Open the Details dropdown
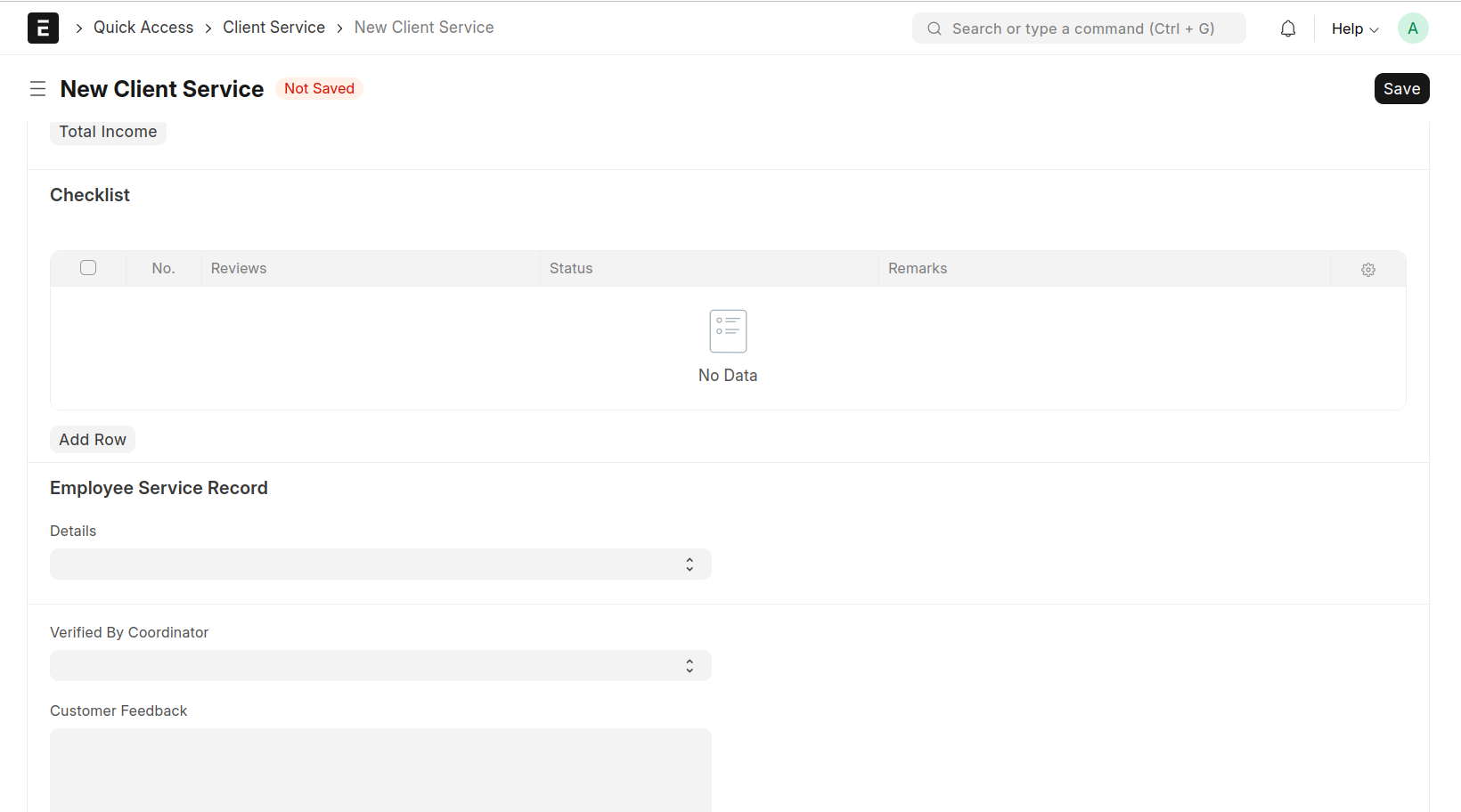This screenshot has width=1461, height=812. click(380, 564)
